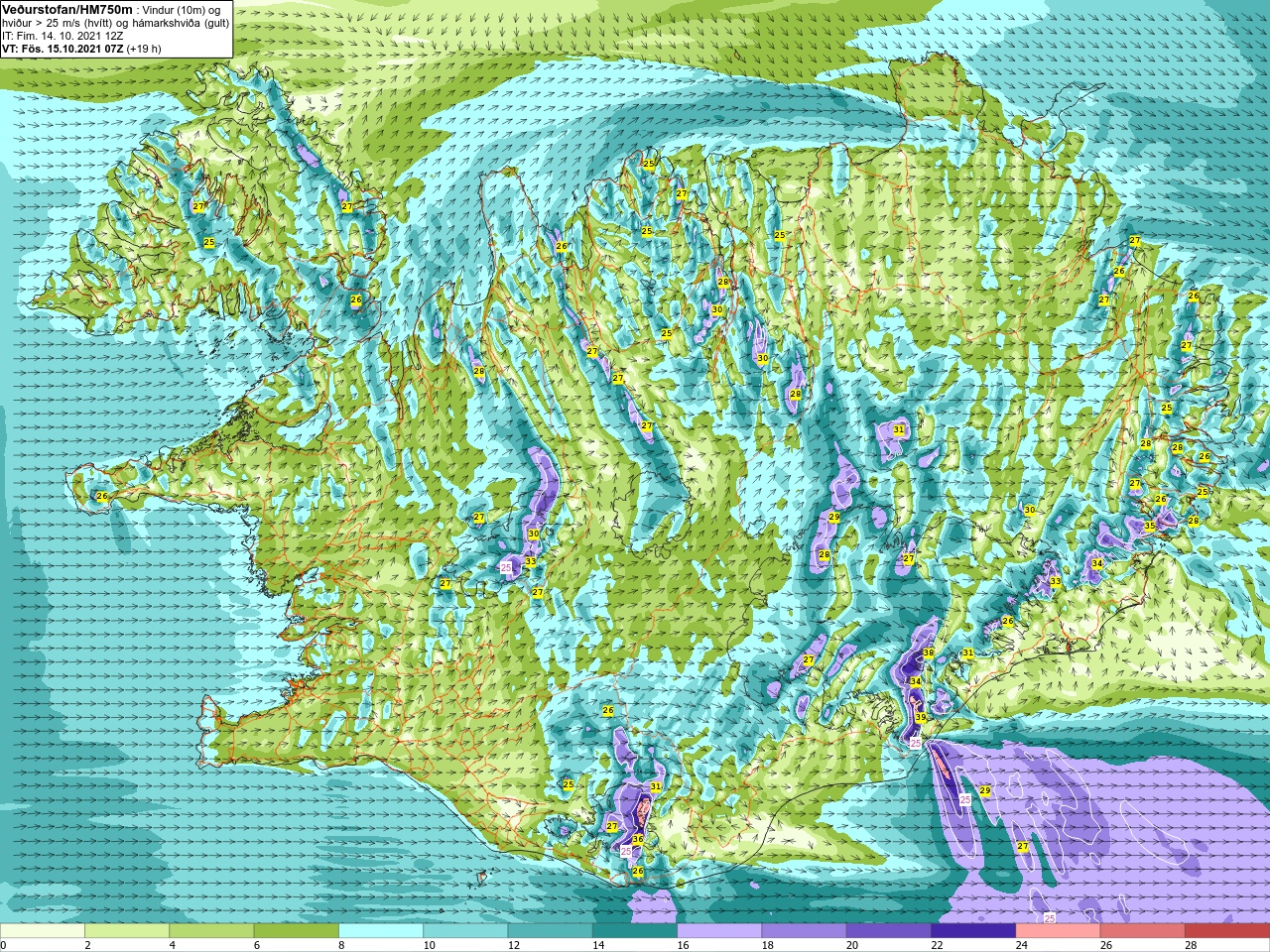1270x952 pixels.
Task: Click legend tick number '20'
Action: pyautogui.click(x=853, y=945)
